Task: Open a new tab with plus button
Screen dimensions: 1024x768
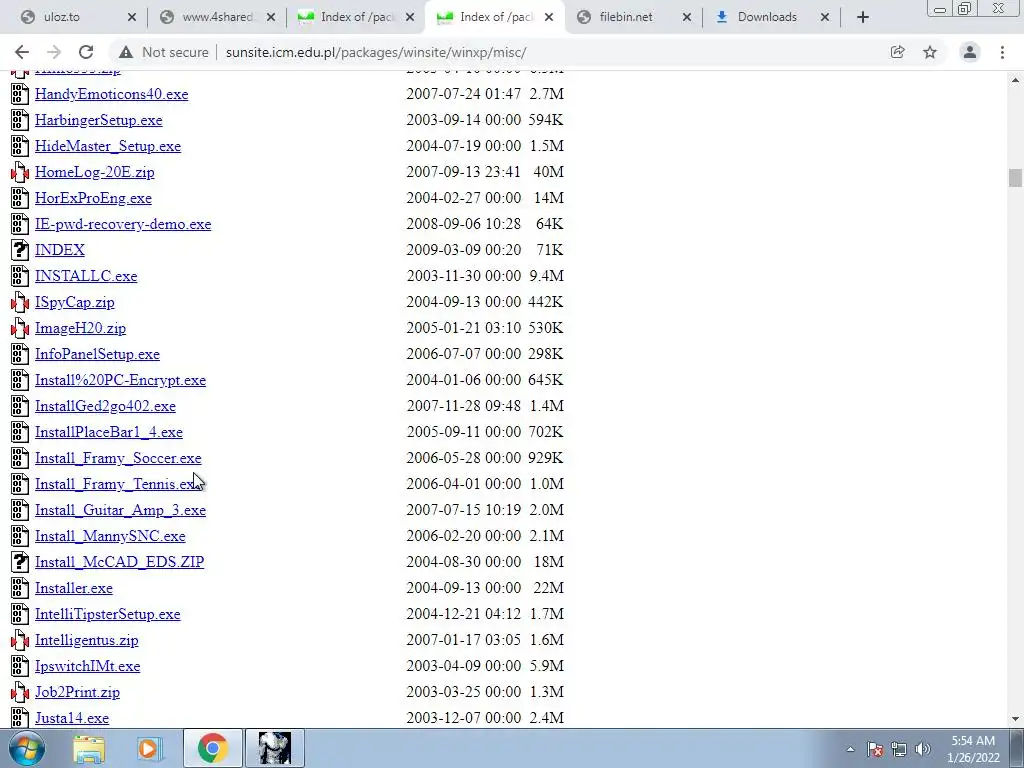Action: pyautogui.click(x=863, y=17)
